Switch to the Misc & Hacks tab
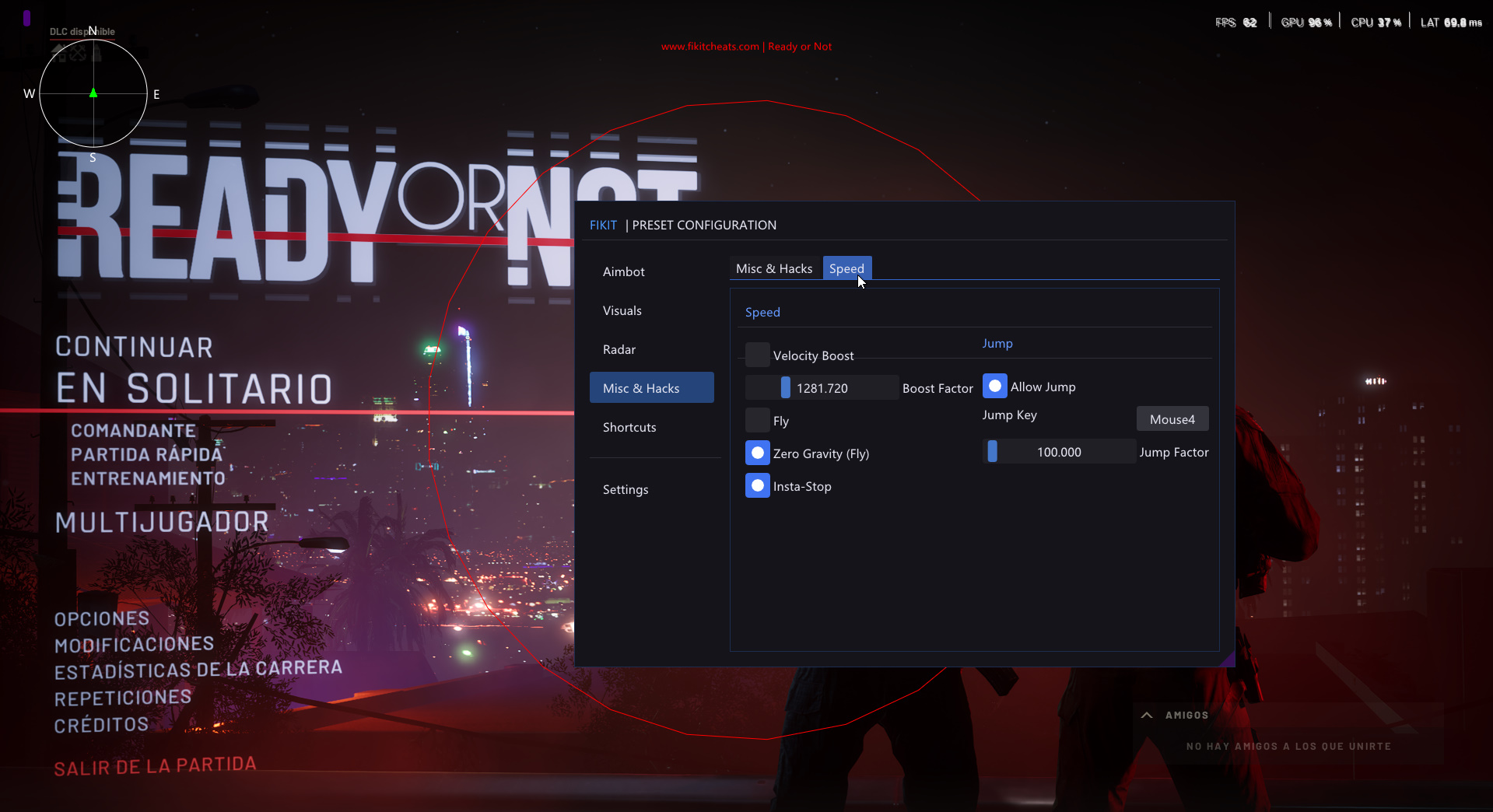The image size is (1493, 812). click(774, 268)
